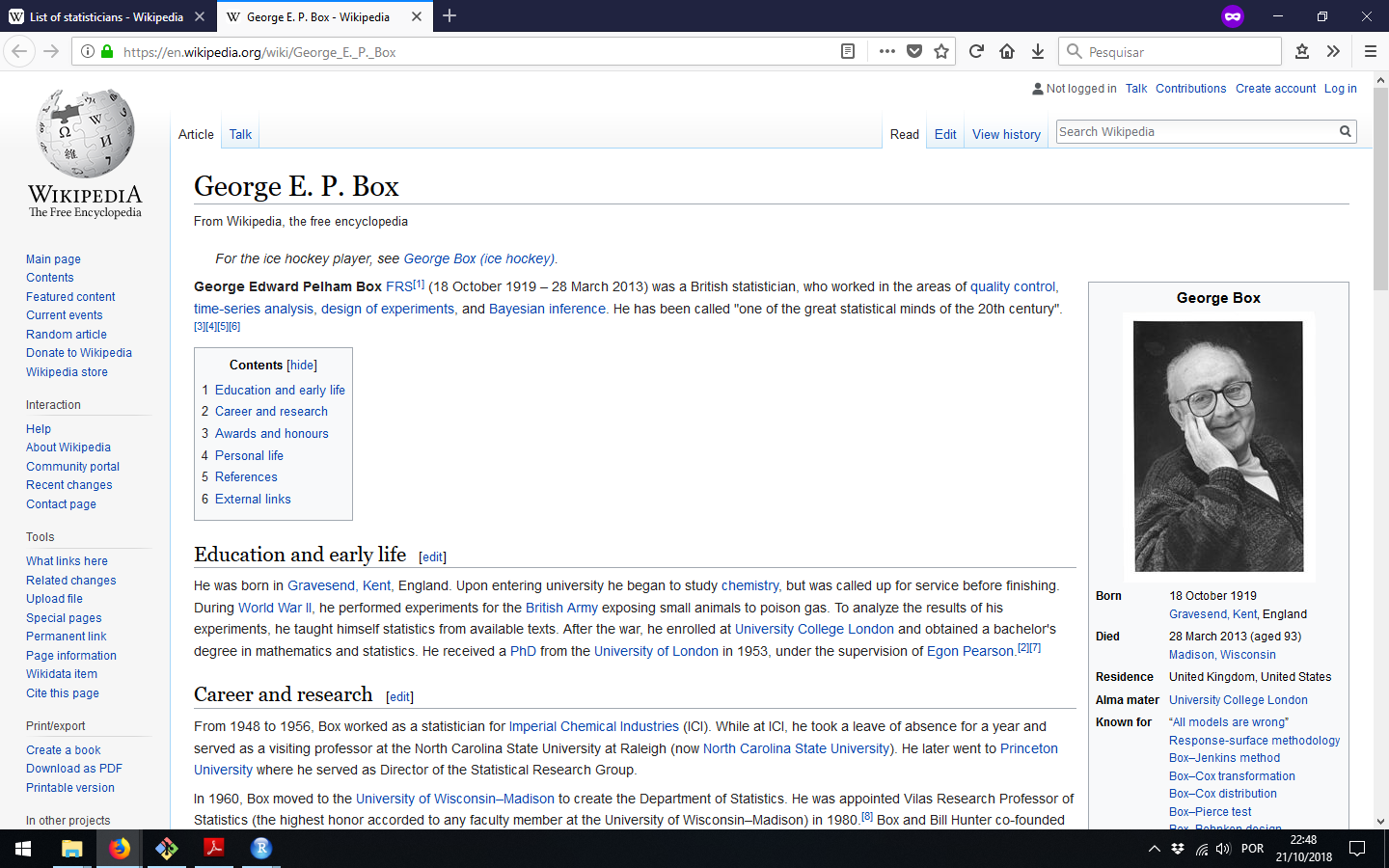
Task: Bookmark this page with the star icon
Action: point(941,51)
